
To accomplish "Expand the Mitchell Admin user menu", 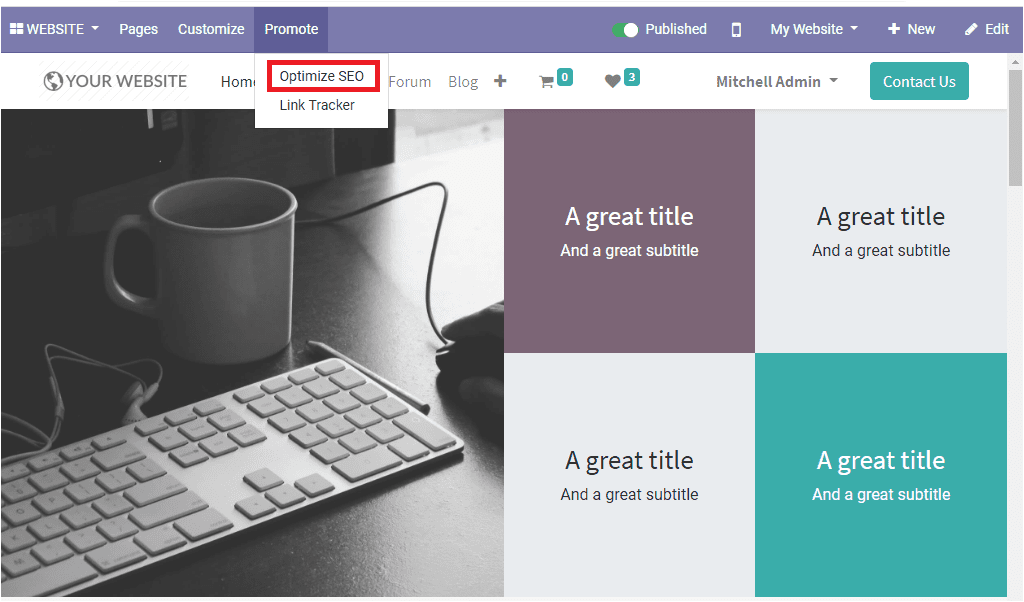I will (776, 82).
